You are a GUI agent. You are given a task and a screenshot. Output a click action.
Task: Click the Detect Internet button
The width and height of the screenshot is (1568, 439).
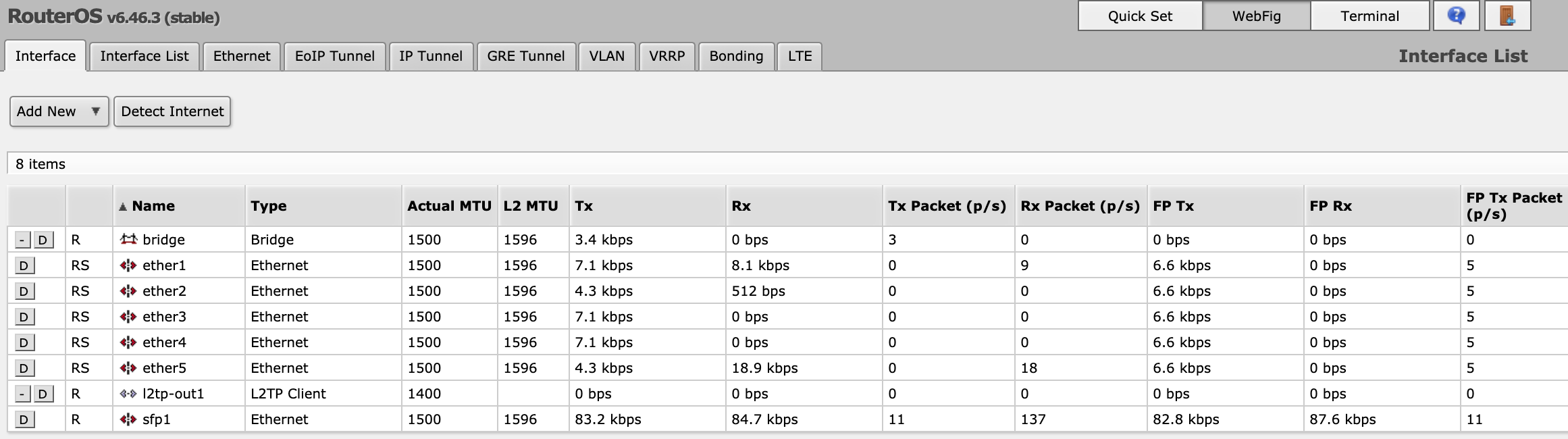coord(172,111)
